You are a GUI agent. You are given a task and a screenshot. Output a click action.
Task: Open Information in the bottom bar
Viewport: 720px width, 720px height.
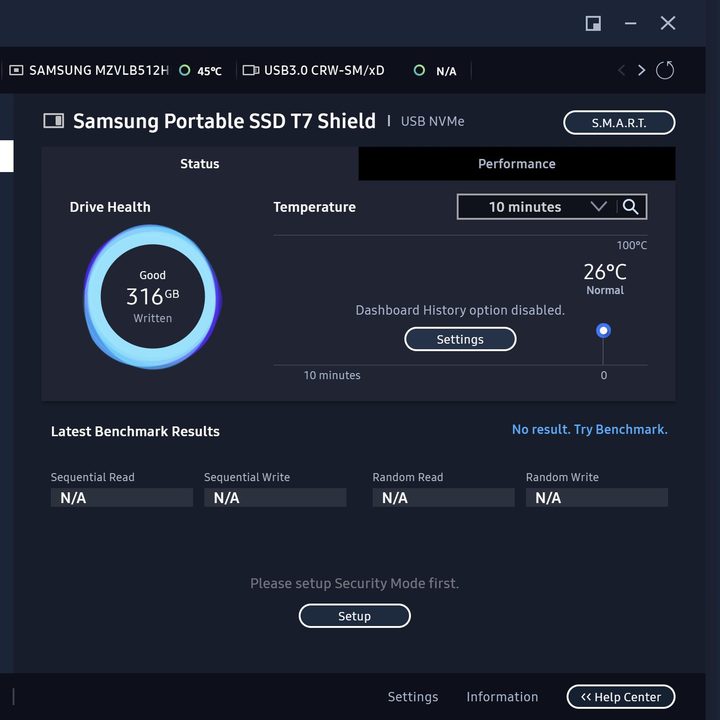pos(502,697)
